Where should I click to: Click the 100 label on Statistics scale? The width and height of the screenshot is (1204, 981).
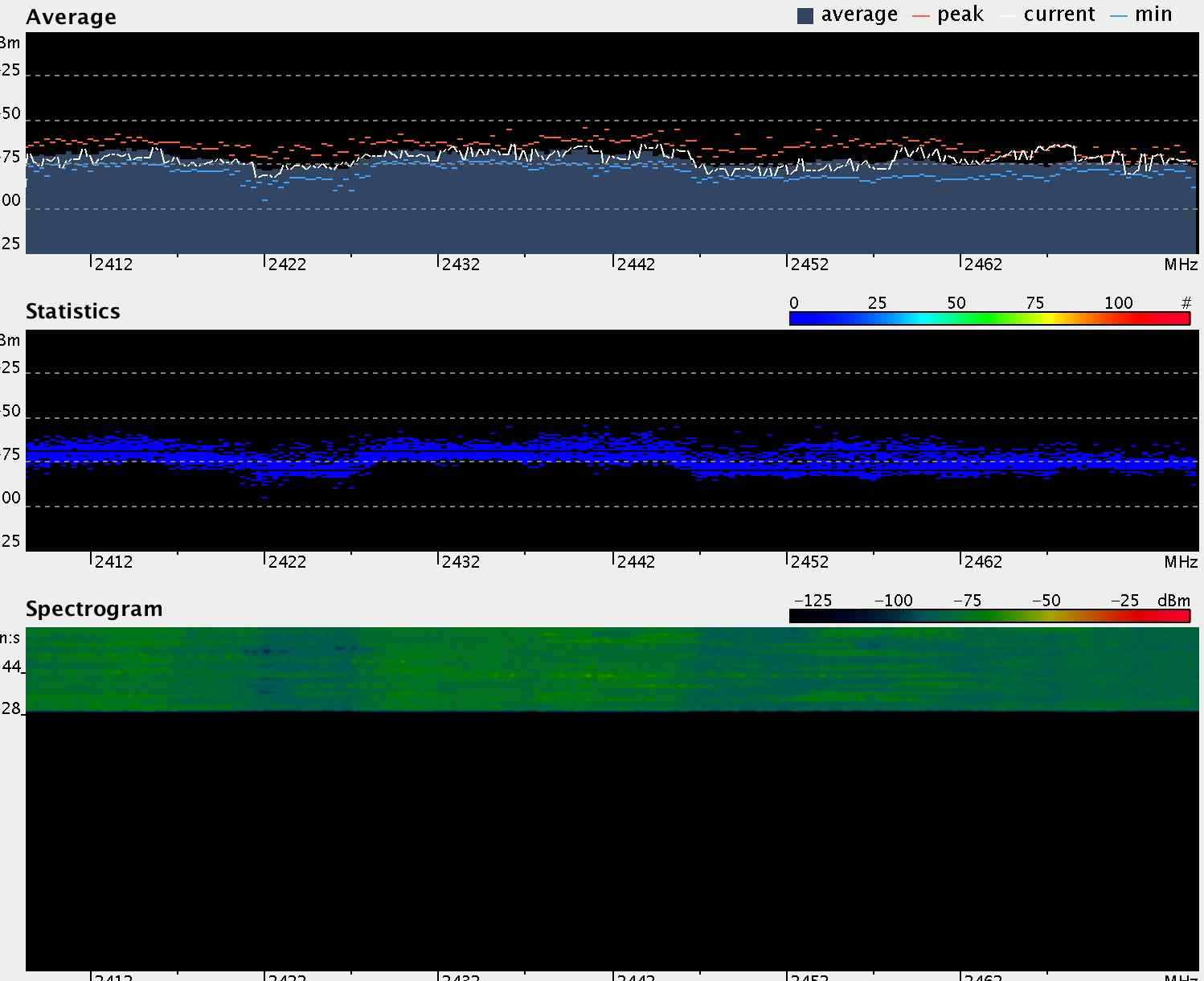click(1118, 303)
